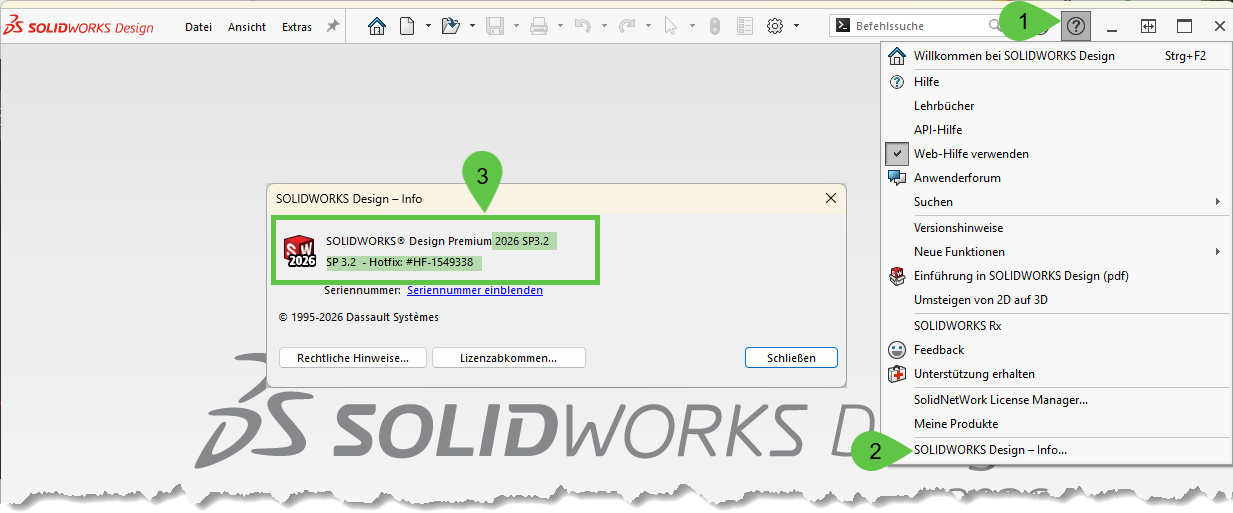Screen dimensions: 1233x513
Task: Click copyright text 1995-2026 Dassault Systèmes
Action: coord(358,317)
